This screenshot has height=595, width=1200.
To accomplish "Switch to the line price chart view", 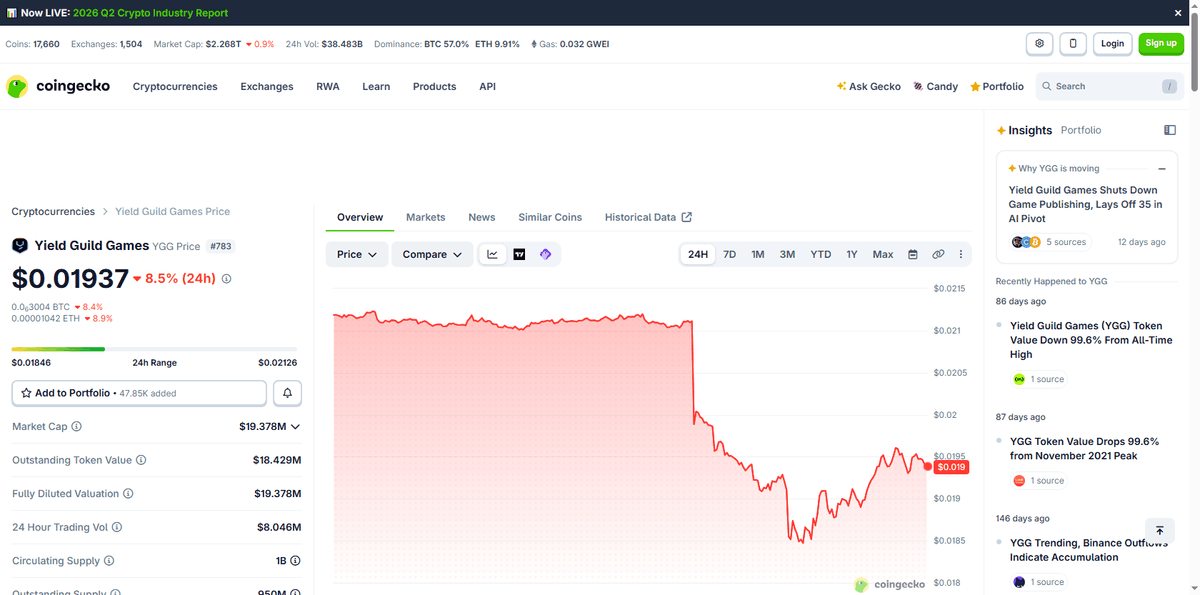I will coord(492,255).
